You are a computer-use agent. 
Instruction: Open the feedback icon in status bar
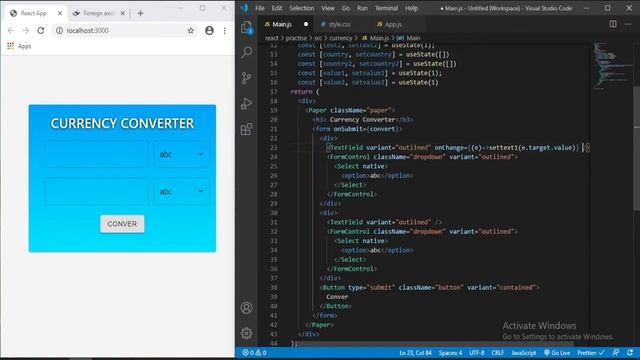(x=616, y=353)
